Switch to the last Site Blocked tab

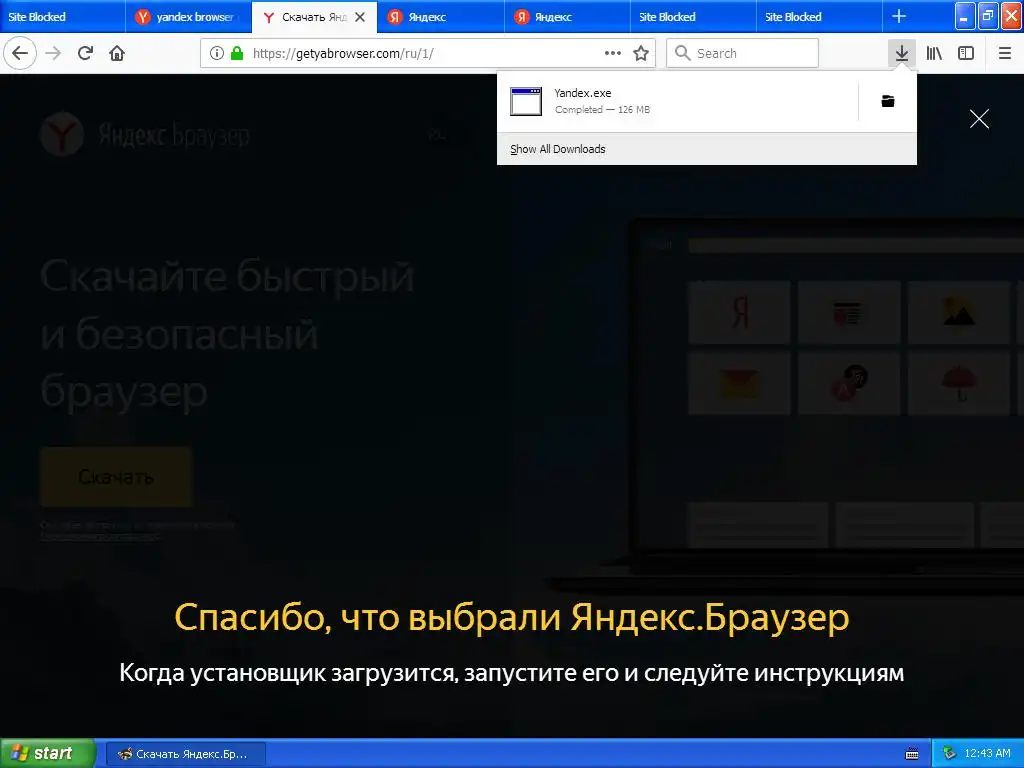pos(819,17)
